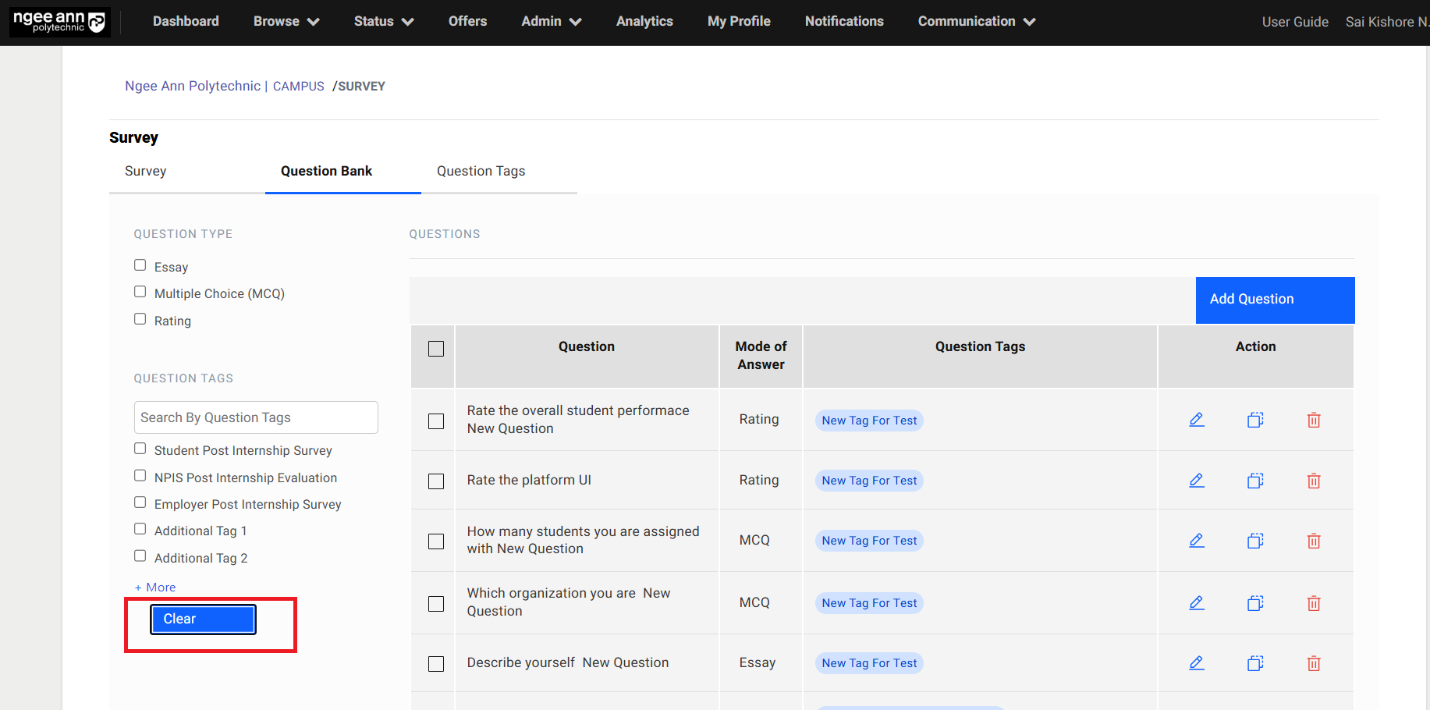The height and width of the screenshot is (710, 1430).
Task: Edit 'Rate the overall student performace' question
Action: (1196, 420)
